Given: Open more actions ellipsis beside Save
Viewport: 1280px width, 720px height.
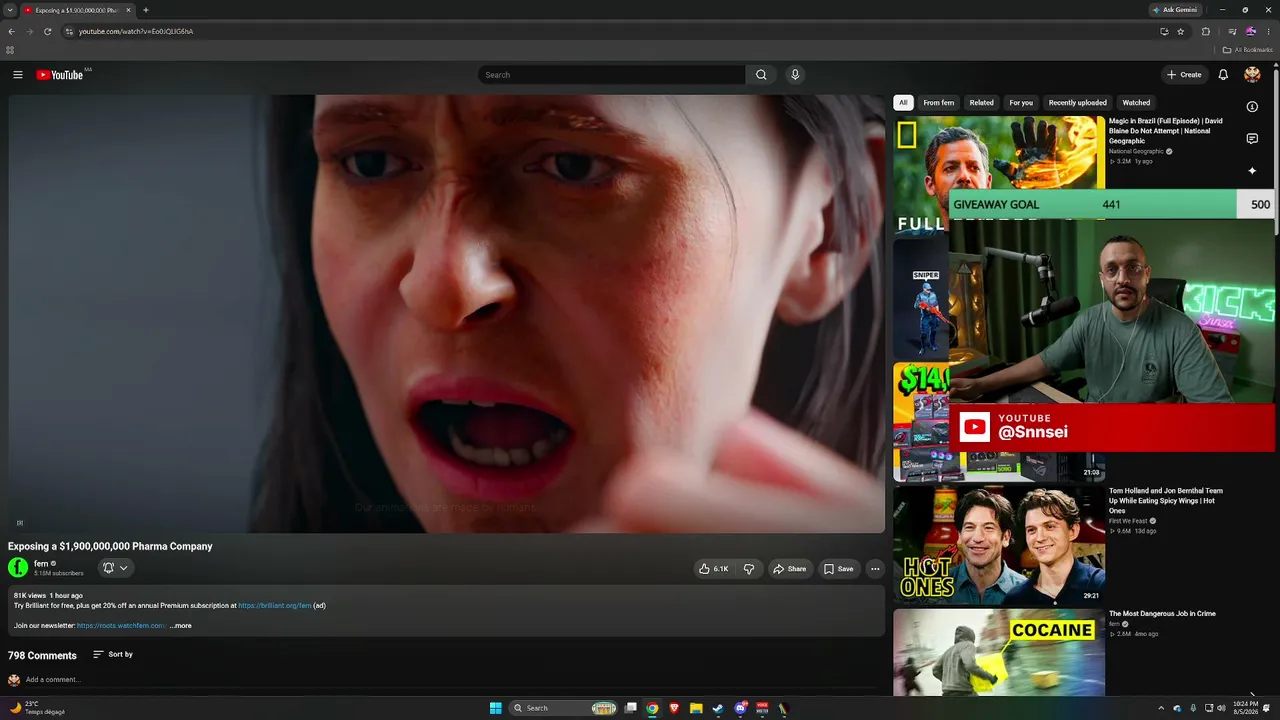Looking at the screenshot, I should [875, 569].
